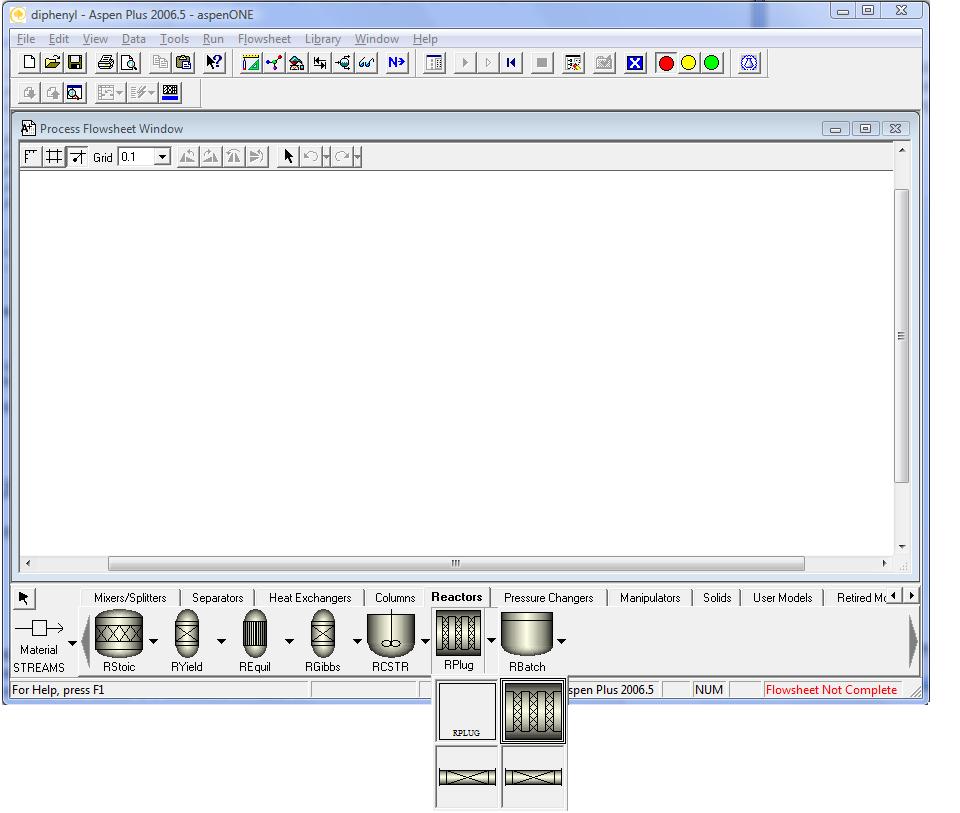Open the File menu
This screenshot has width=960, height=813.
26,39
